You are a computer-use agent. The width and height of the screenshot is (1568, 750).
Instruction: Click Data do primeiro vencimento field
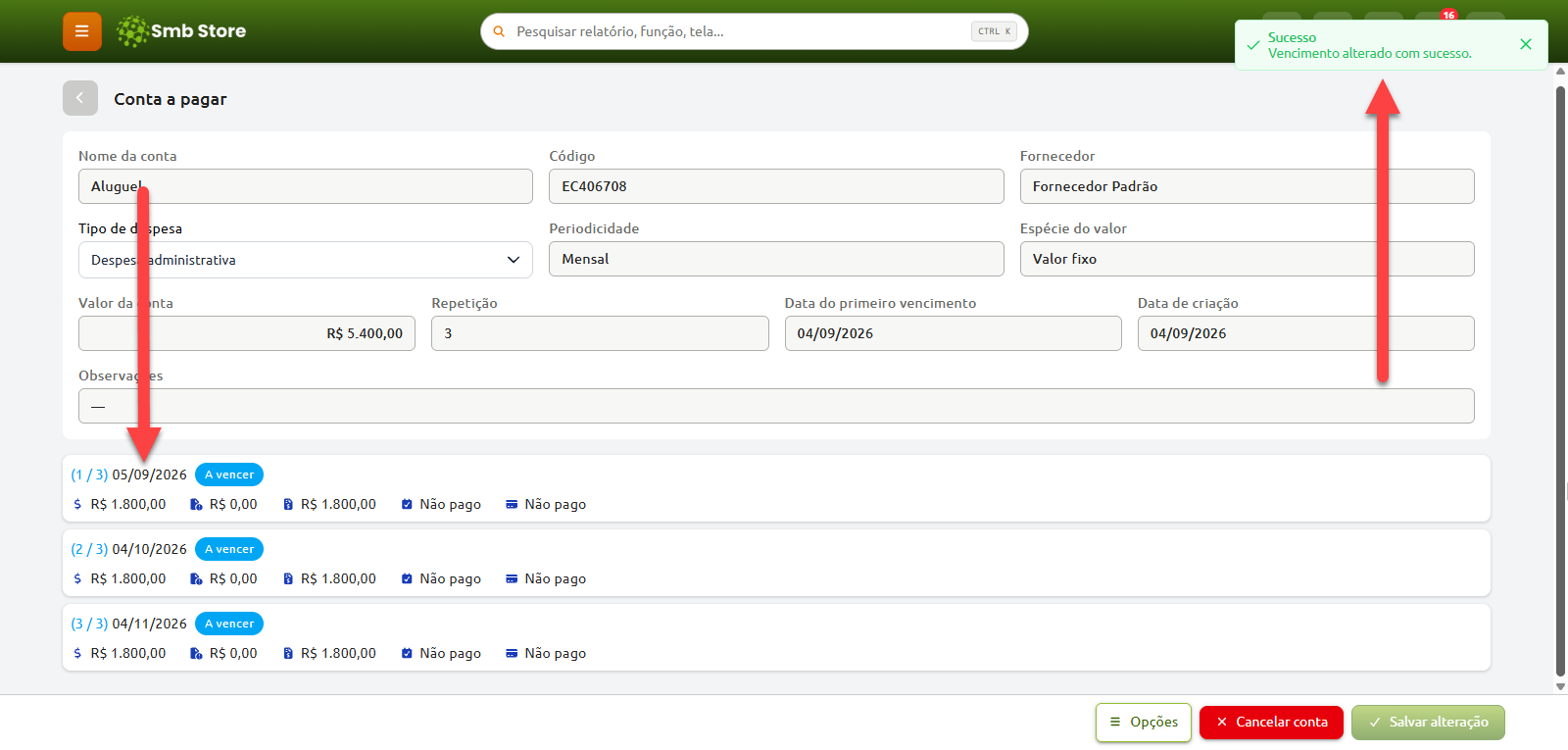(953, 333)
